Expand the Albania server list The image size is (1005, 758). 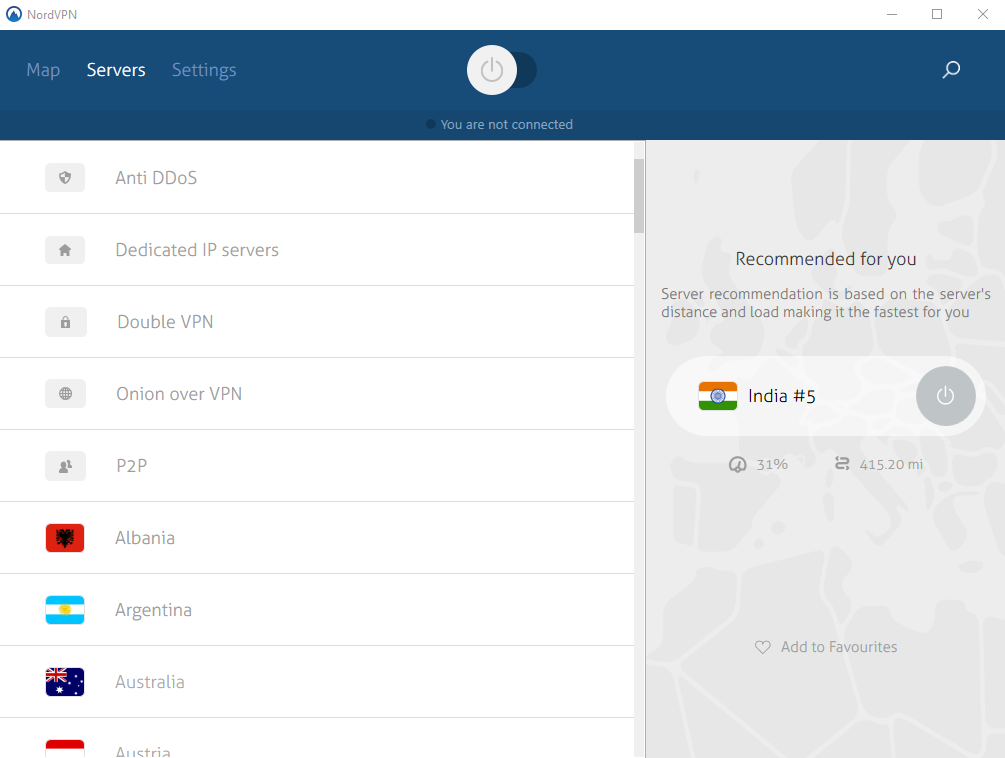(x=300, y=537)
